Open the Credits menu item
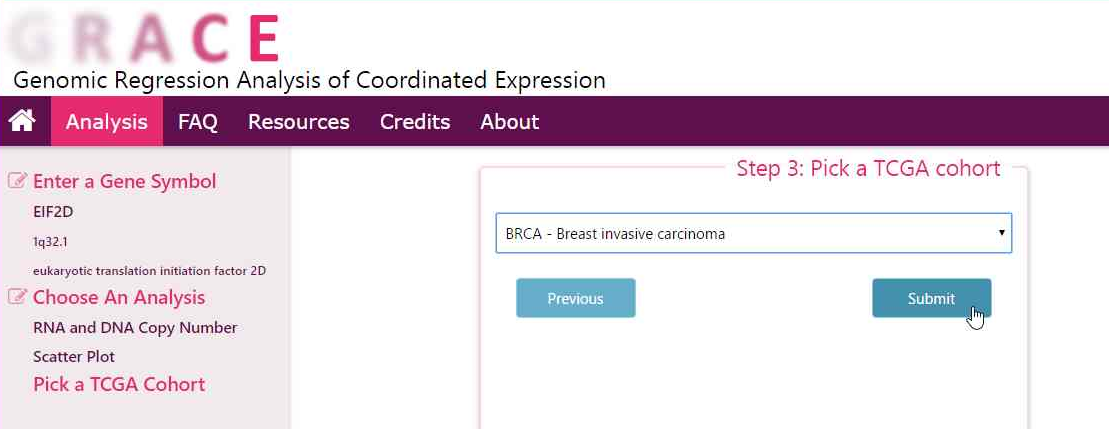This screenshot has height=429, width=1109. 415,122
